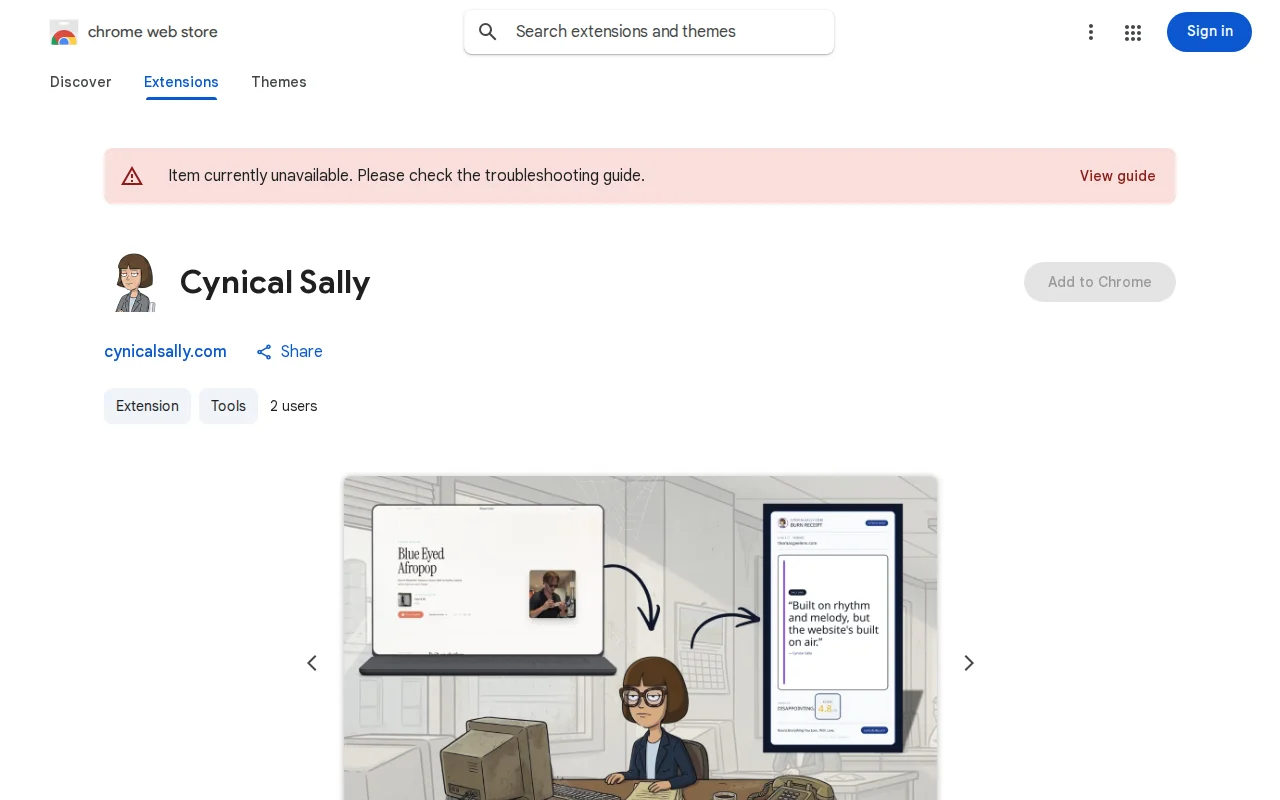This screenshot has width=1280, height=800.
Task: Click the disabled Add to Chrome button
Action: pyautogui.click(x=1100, y=282)
